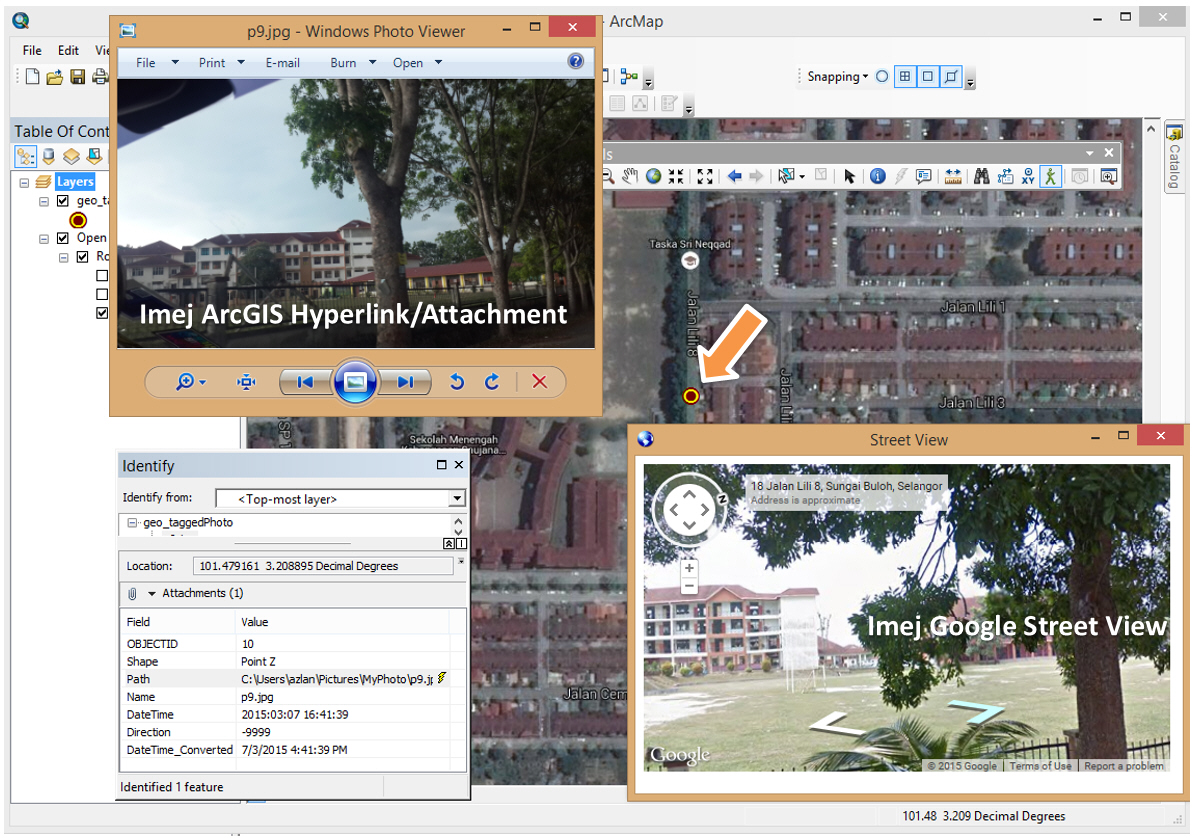
Task: Rotate photo counterclockwise in Photo Viewer
Action: [x=457, y=382]
